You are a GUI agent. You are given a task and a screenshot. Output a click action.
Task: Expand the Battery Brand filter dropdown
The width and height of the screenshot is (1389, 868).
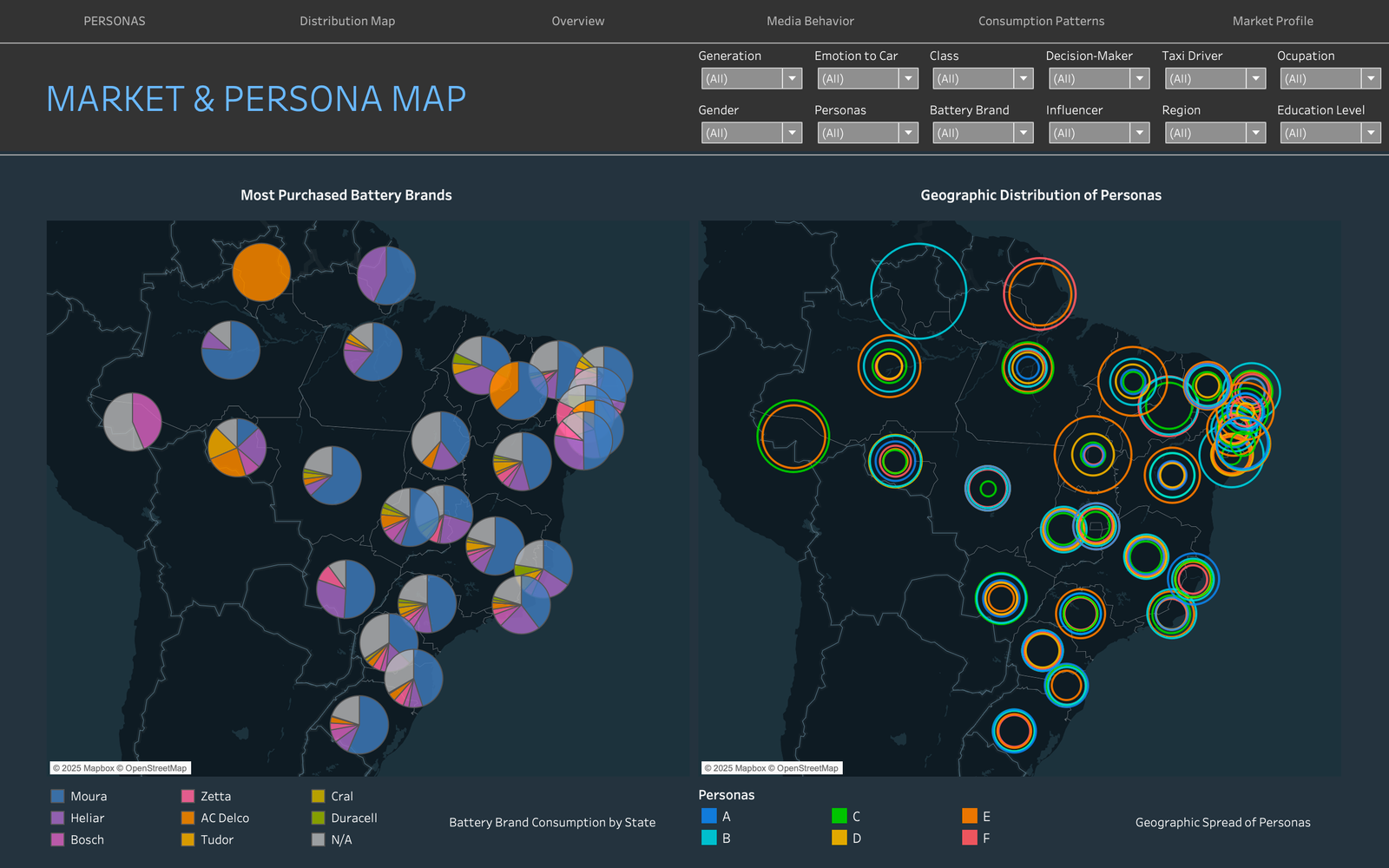[982, 134]
